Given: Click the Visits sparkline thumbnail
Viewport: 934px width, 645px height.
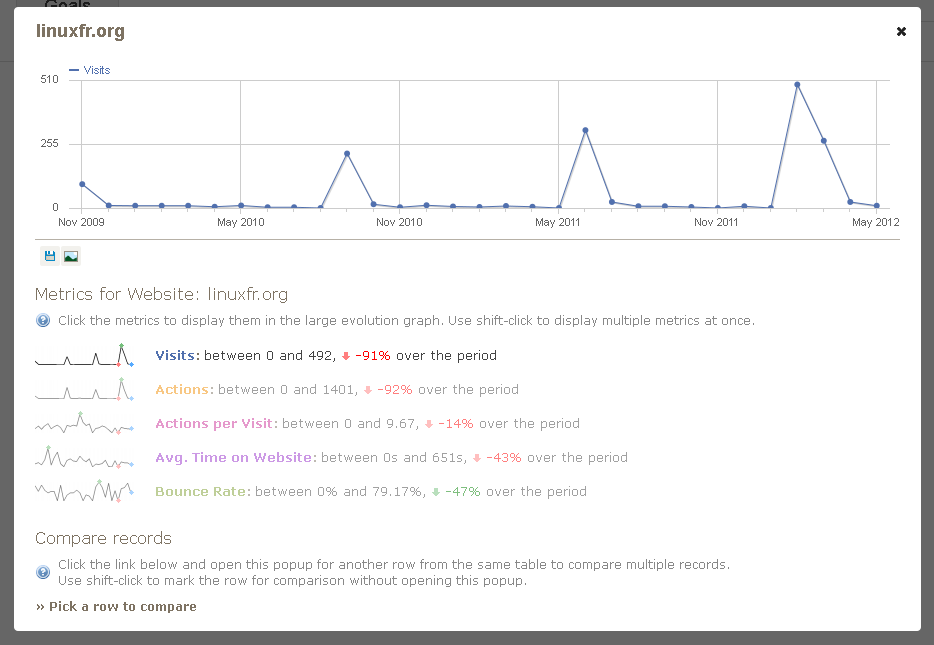Looking at the screenshot, I should 85,355.
